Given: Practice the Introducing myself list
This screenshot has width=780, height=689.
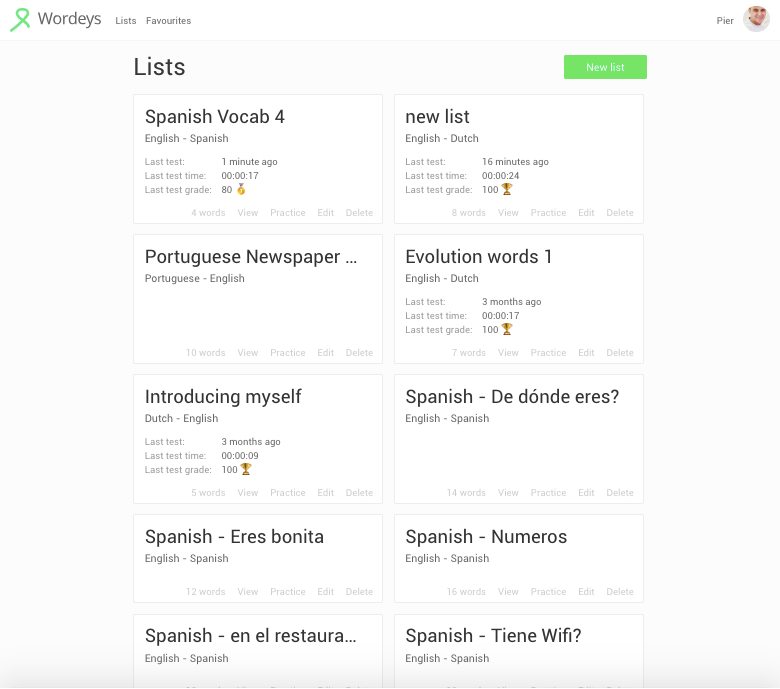Looking at the screenshot, I should point(288,492).
